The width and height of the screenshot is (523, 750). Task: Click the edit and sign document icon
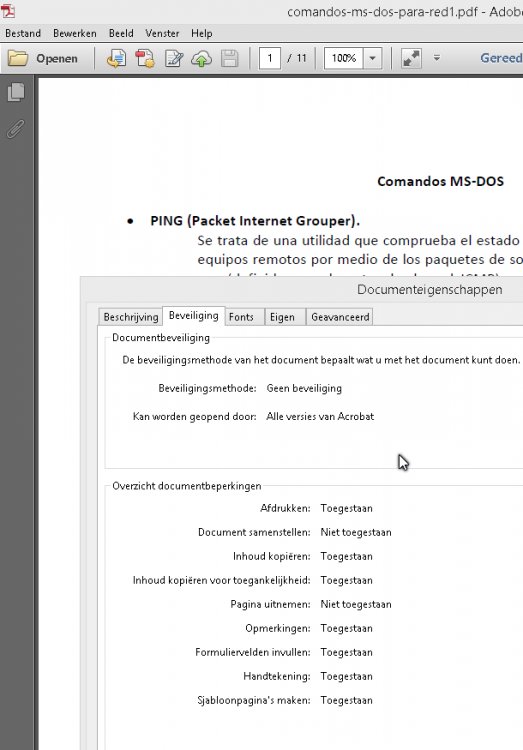[x=174, y=58]
